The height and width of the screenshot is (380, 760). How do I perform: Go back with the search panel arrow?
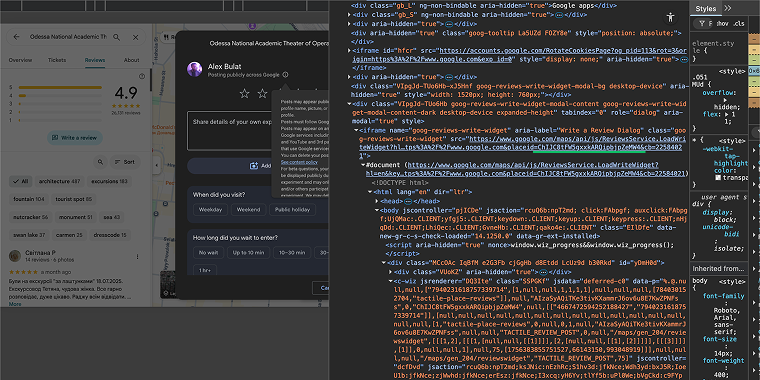(x=16, y=37)
